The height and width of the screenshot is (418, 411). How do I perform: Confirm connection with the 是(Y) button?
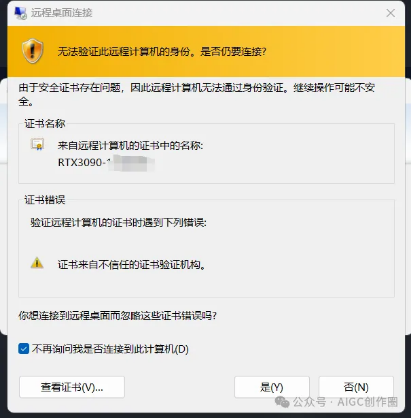(272, 387)
